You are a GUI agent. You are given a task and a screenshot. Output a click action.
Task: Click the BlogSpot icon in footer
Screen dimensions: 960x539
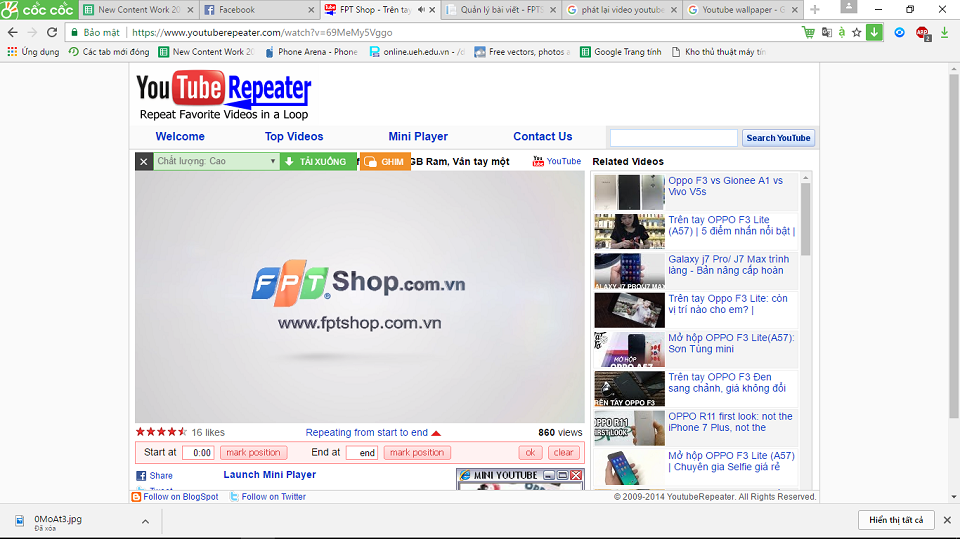[137, 497]
